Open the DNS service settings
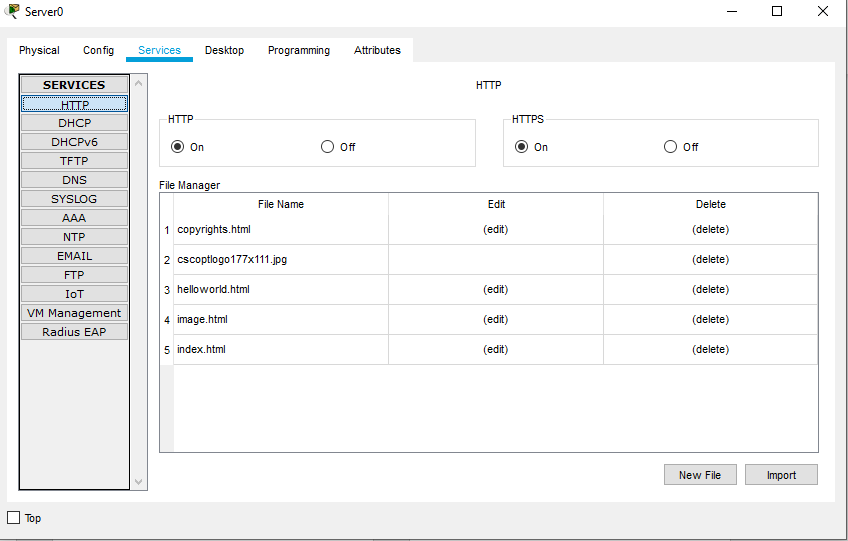 point(74,180)
